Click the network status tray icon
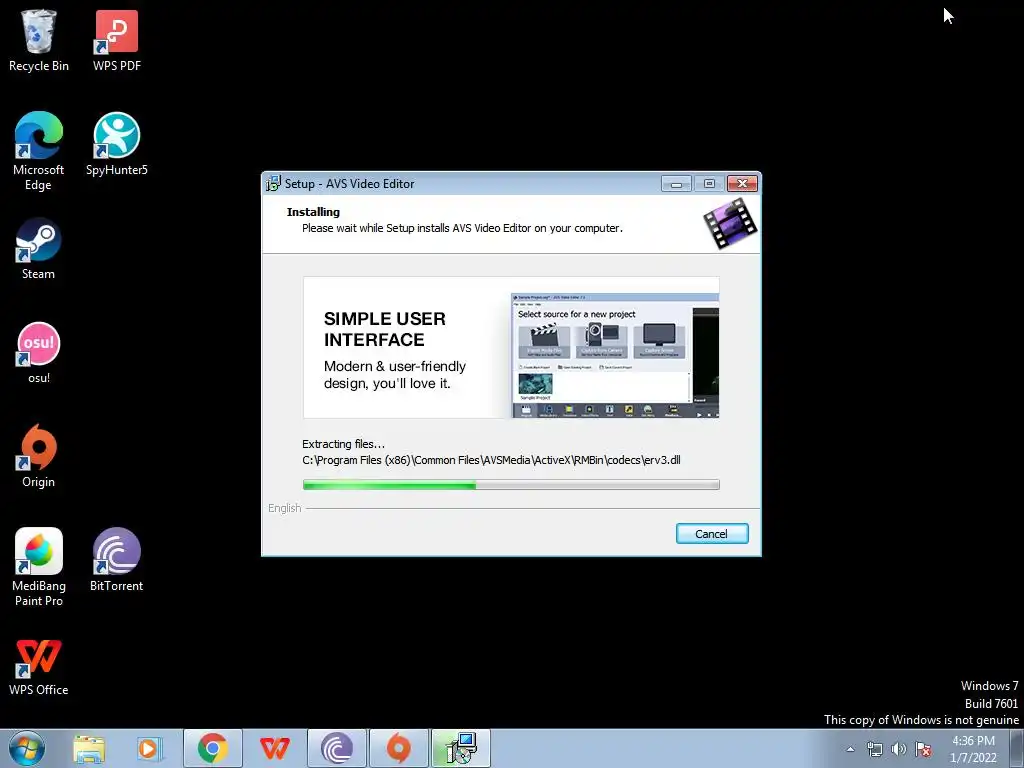1024x768 pixels. [874, 749]
